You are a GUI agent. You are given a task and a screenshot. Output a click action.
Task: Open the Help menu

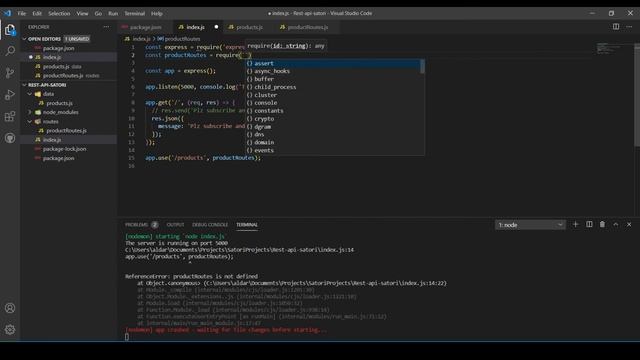[x=157, y=13]
